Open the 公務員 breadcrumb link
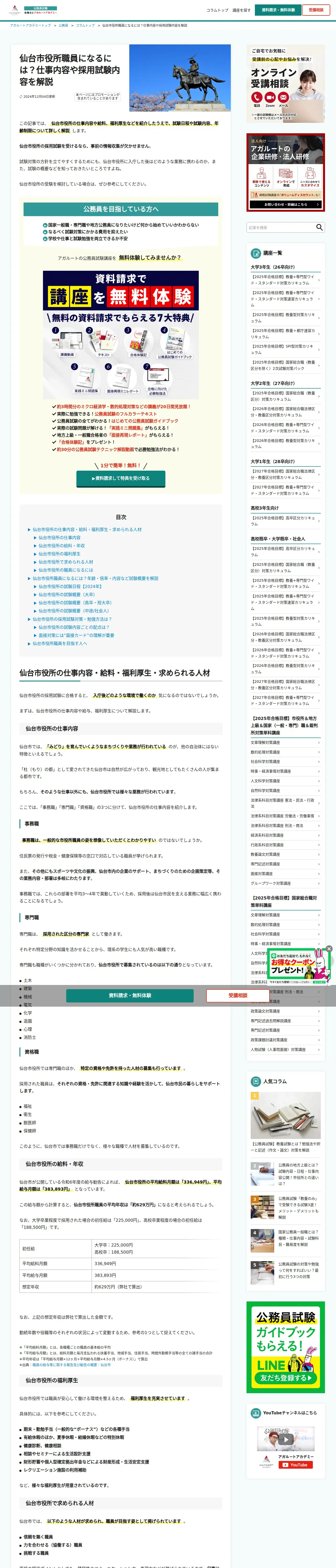Image resolution: width=336 pixels, height=1568 pixels. [63, 26]
